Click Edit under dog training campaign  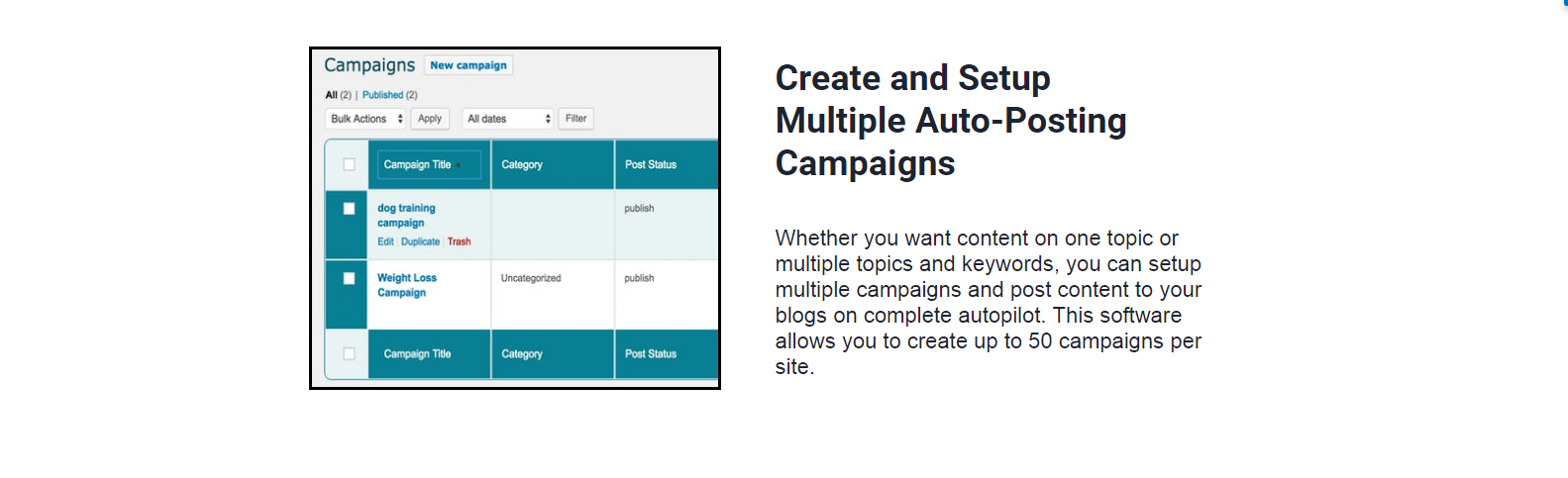pyautogui.click(x=385, y=241)
